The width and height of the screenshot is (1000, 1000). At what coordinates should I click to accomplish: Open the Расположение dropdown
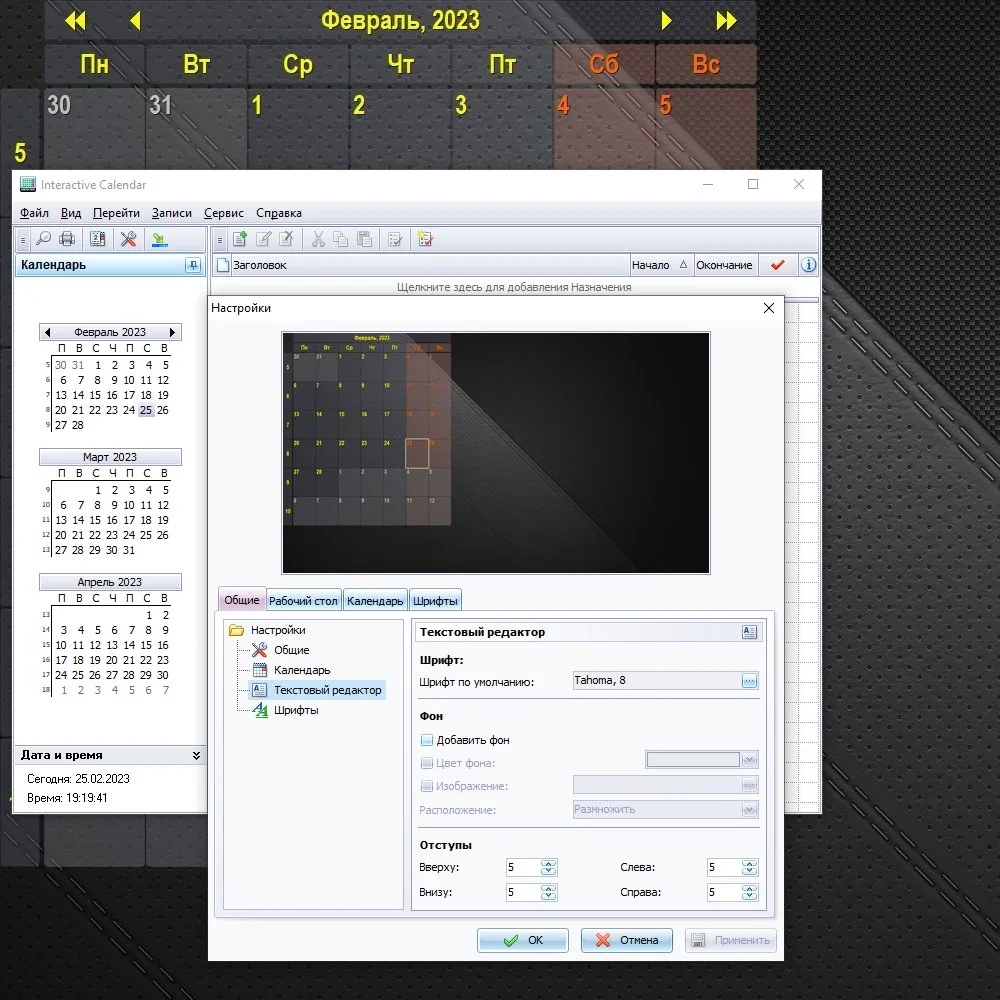click(666, 809)
